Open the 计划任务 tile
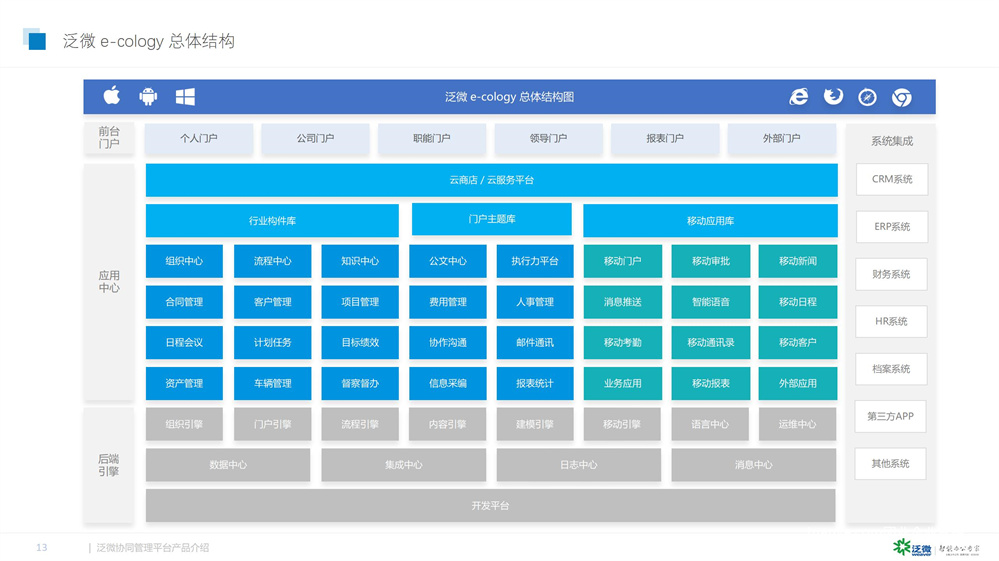The image size is (999, 561). pyautogui.click(x=273, y=343)
